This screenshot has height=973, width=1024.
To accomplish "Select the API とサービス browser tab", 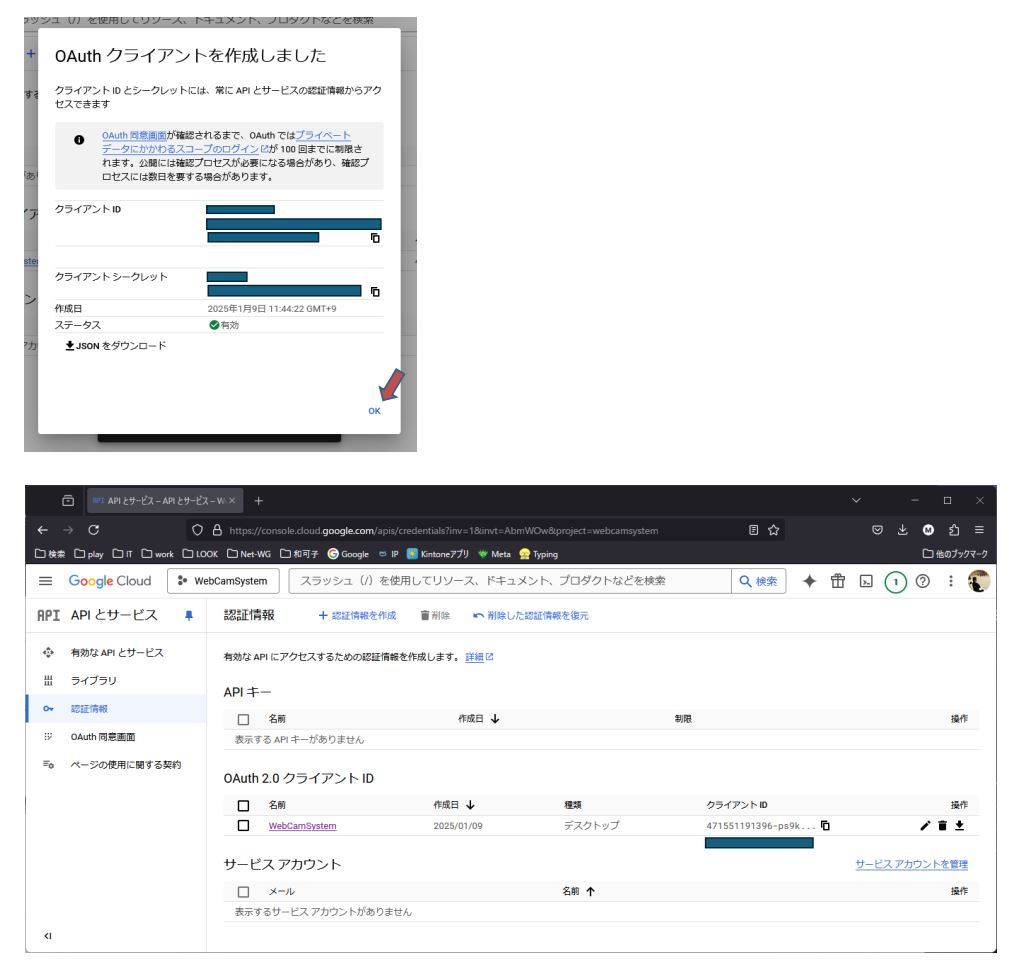I will click(165, 501).
